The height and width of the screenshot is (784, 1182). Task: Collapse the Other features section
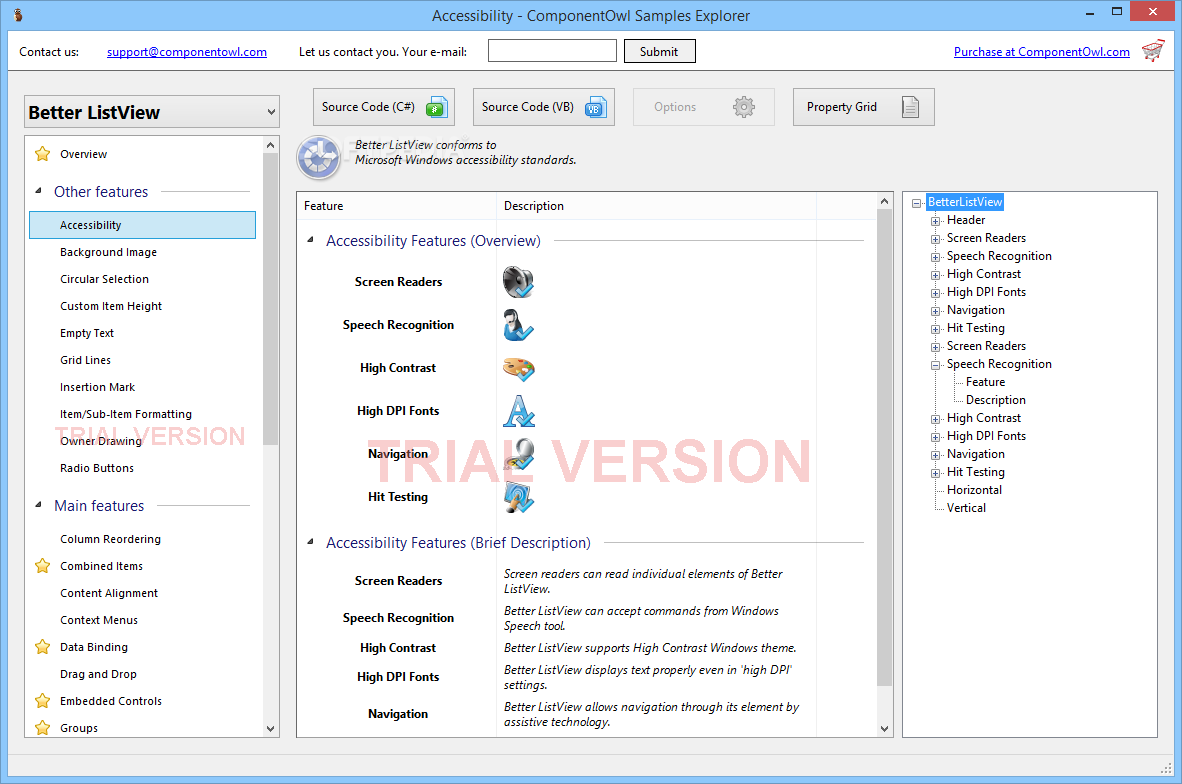pos(38,191)
